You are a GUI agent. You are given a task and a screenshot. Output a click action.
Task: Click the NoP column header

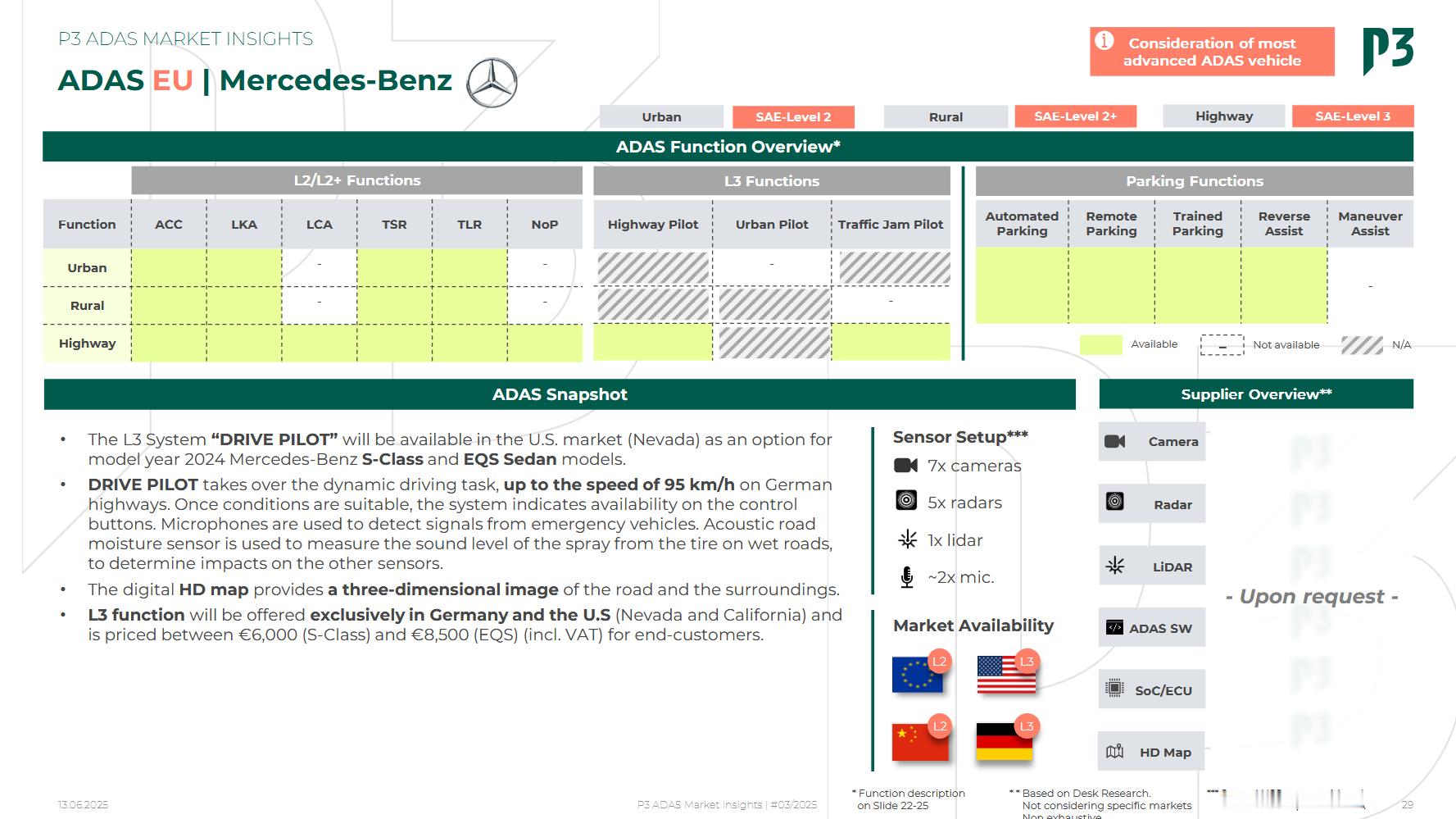tap(545, 224)
